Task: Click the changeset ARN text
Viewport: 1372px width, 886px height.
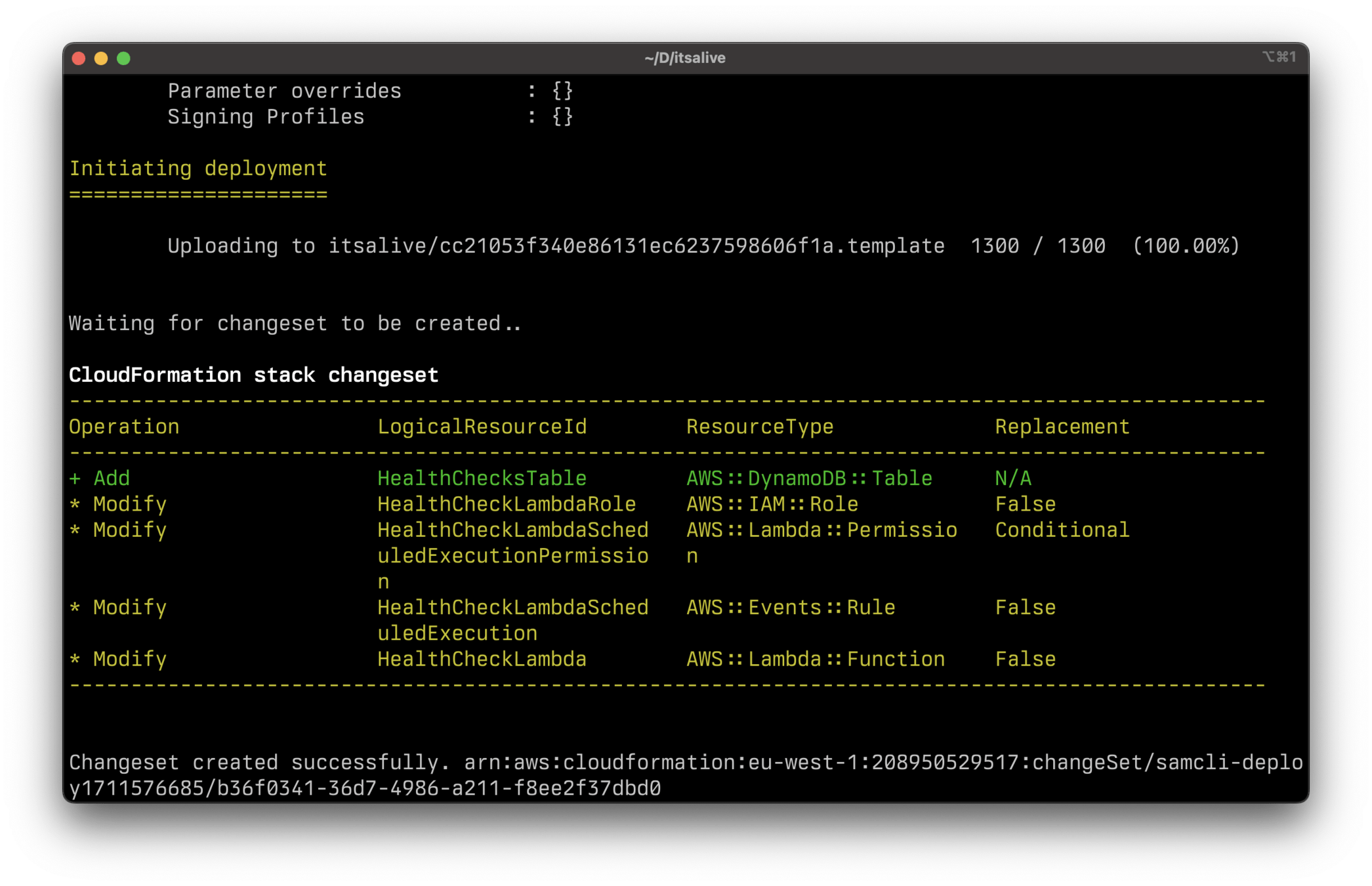Action: (883, 763)
